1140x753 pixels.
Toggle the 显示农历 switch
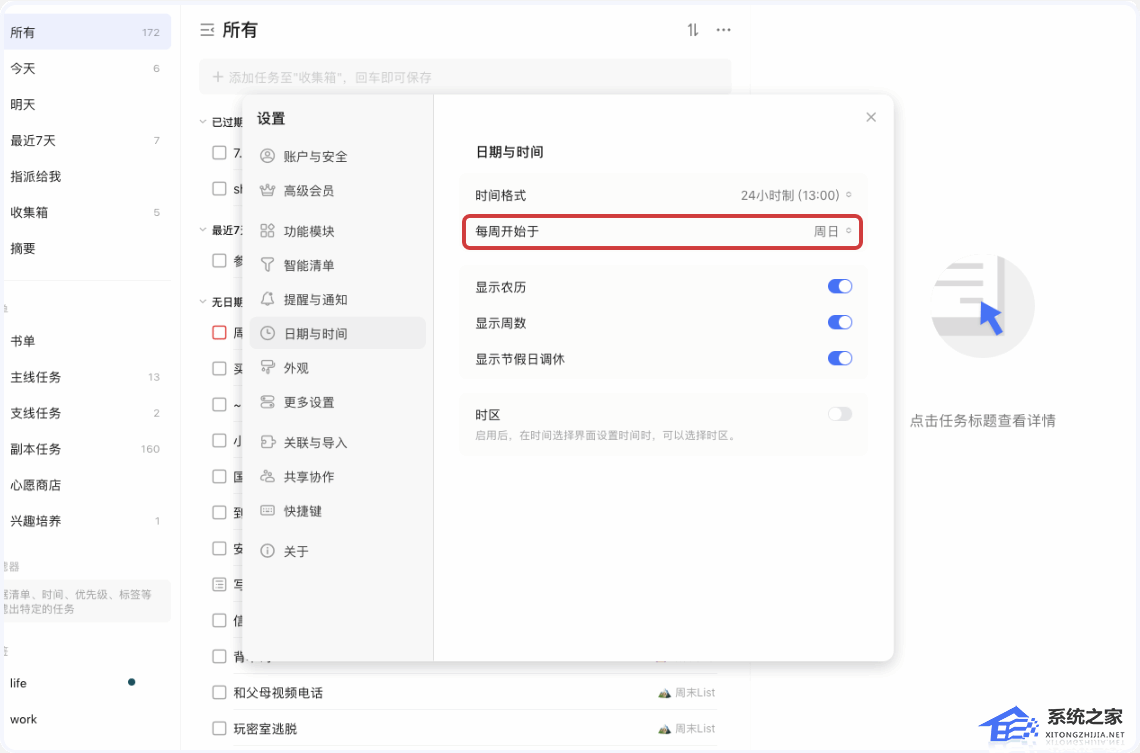[839, 287]
